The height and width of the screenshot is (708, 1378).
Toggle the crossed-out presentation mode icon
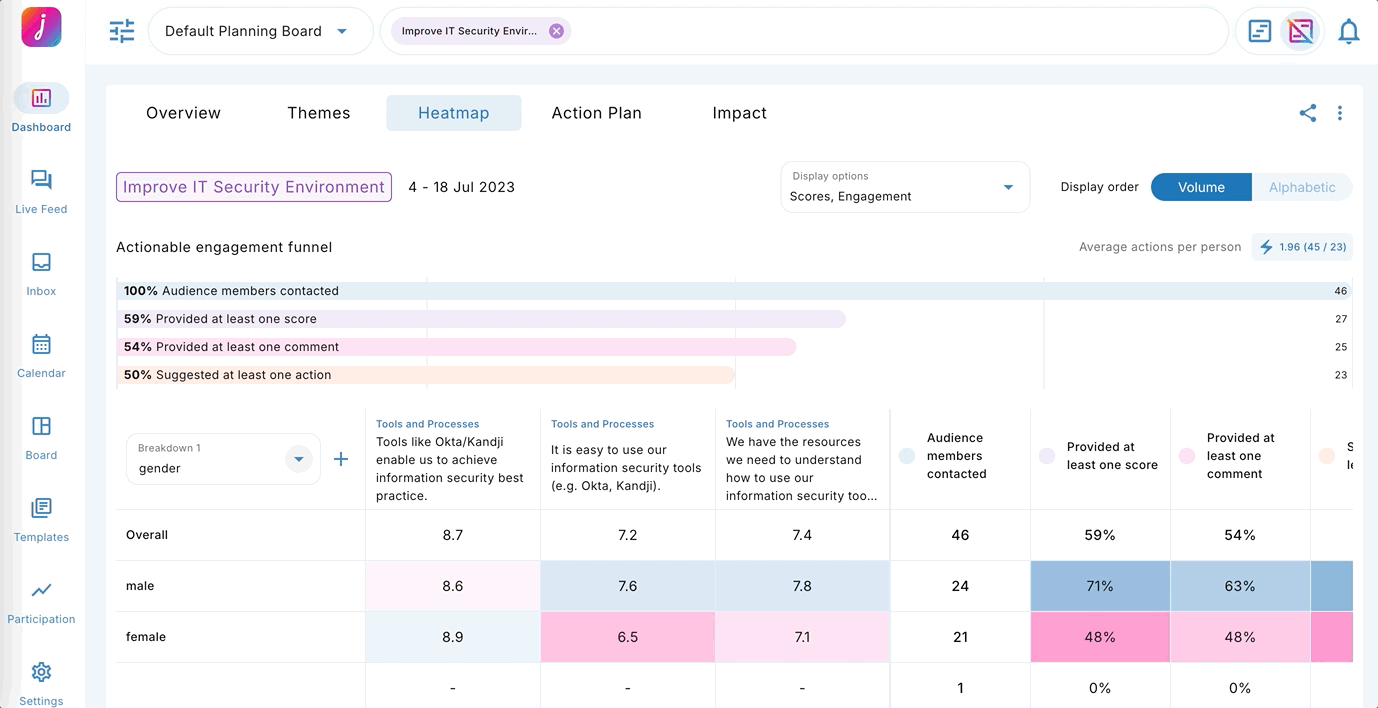pos(1300,31)
